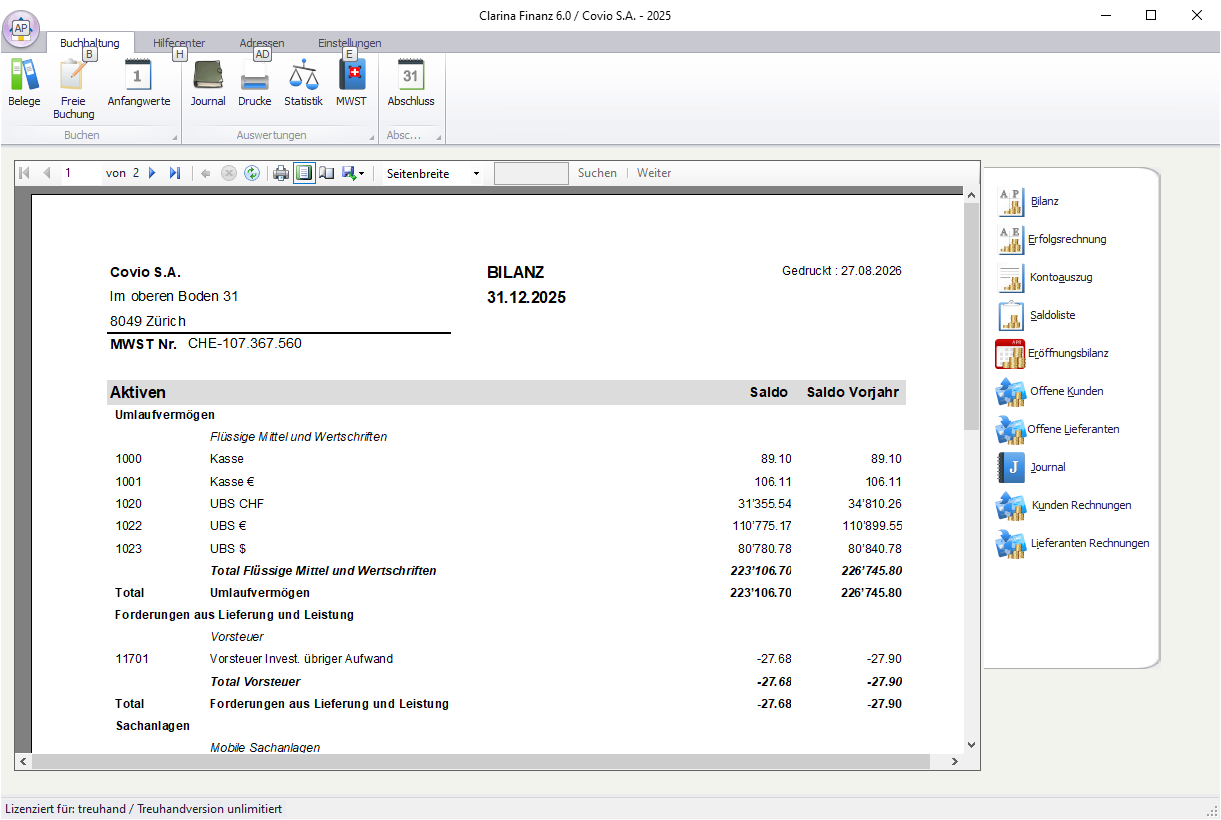Open the Offene Lieferanten list

click(1058, 430)
